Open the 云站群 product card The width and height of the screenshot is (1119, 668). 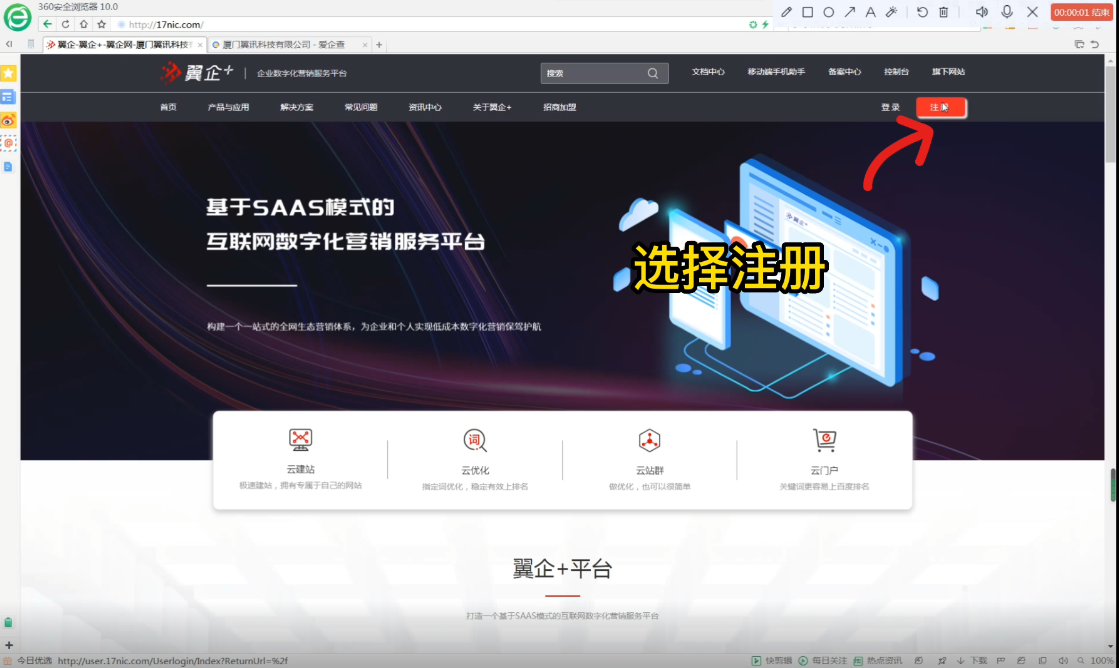(649, 460)
